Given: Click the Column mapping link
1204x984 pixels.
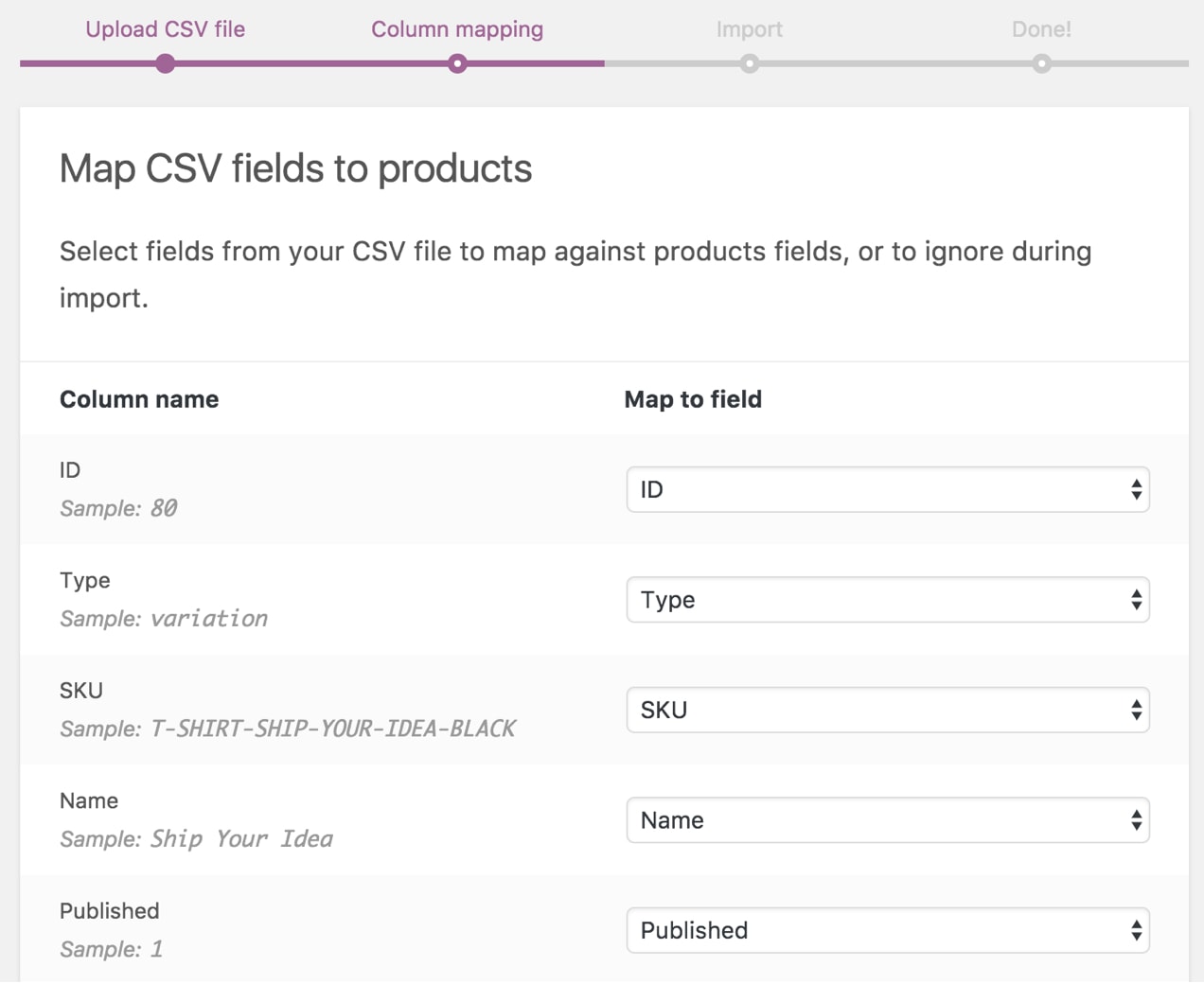Looking at the screenshot, I should pyautogui.click(x=458, y=28).
